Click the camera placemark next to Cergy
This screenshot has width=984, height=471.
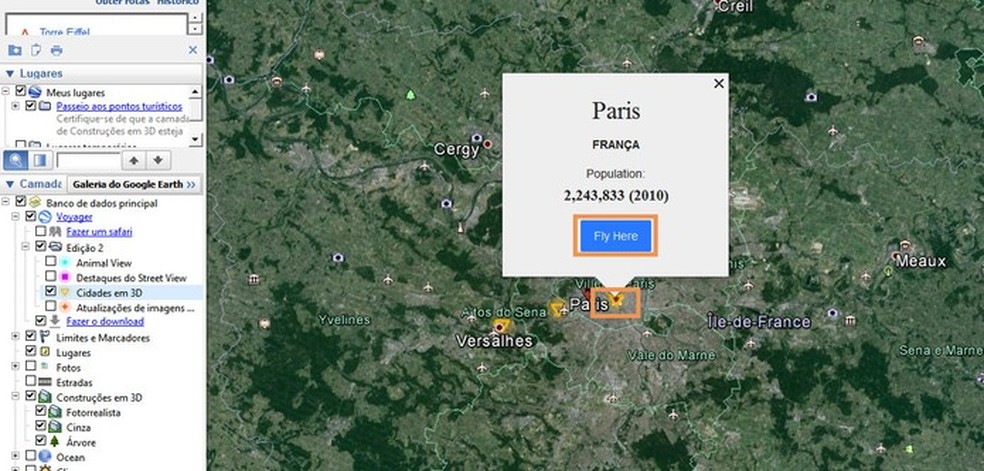(x=477, y=138)
